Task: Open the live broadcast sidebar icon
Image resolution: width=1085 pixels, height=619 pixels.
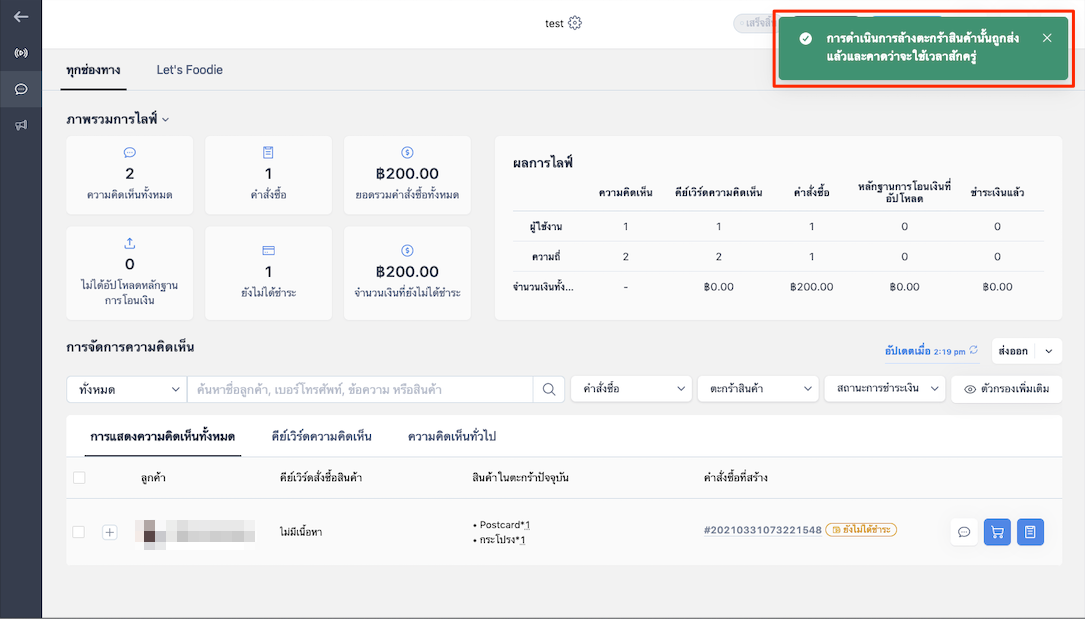Action: coord(21,53)
